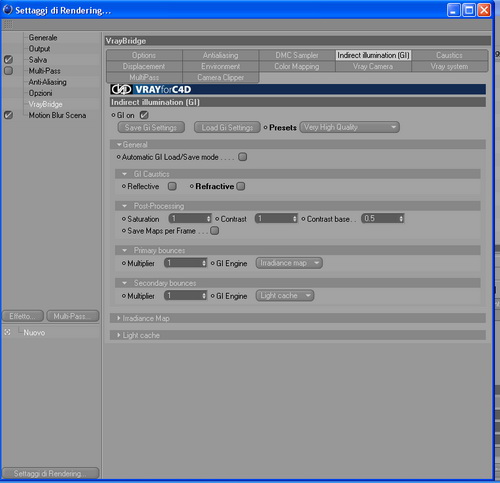This screenshot has height=483, width=500.
Task: Expand the Light cache section
Action: (119, 335)
